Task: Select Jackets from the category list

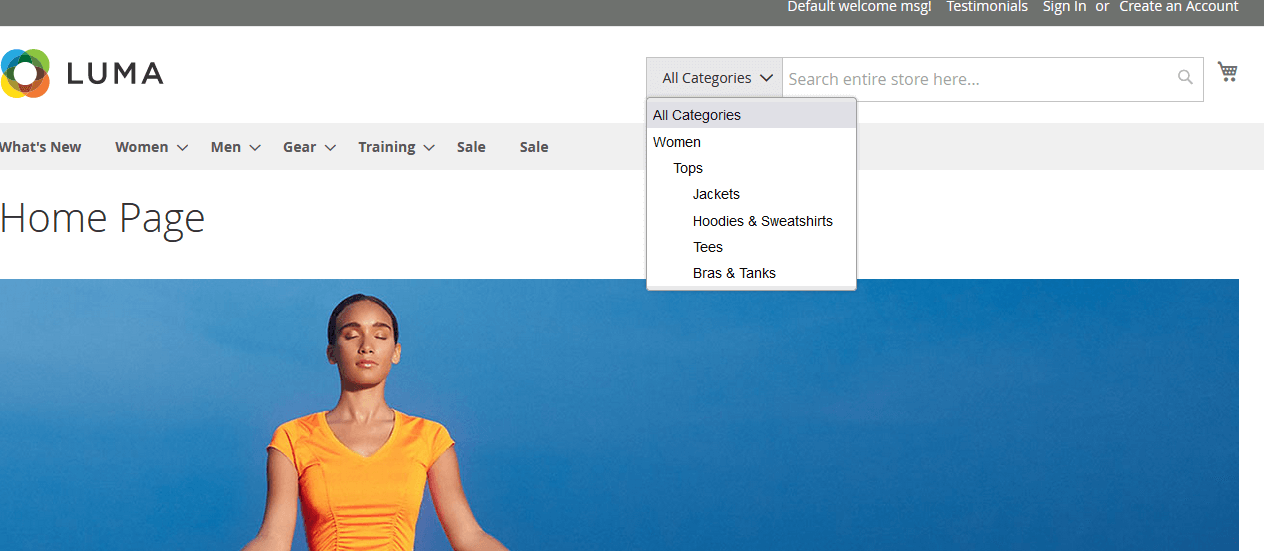Action: [x=716, y=194]
